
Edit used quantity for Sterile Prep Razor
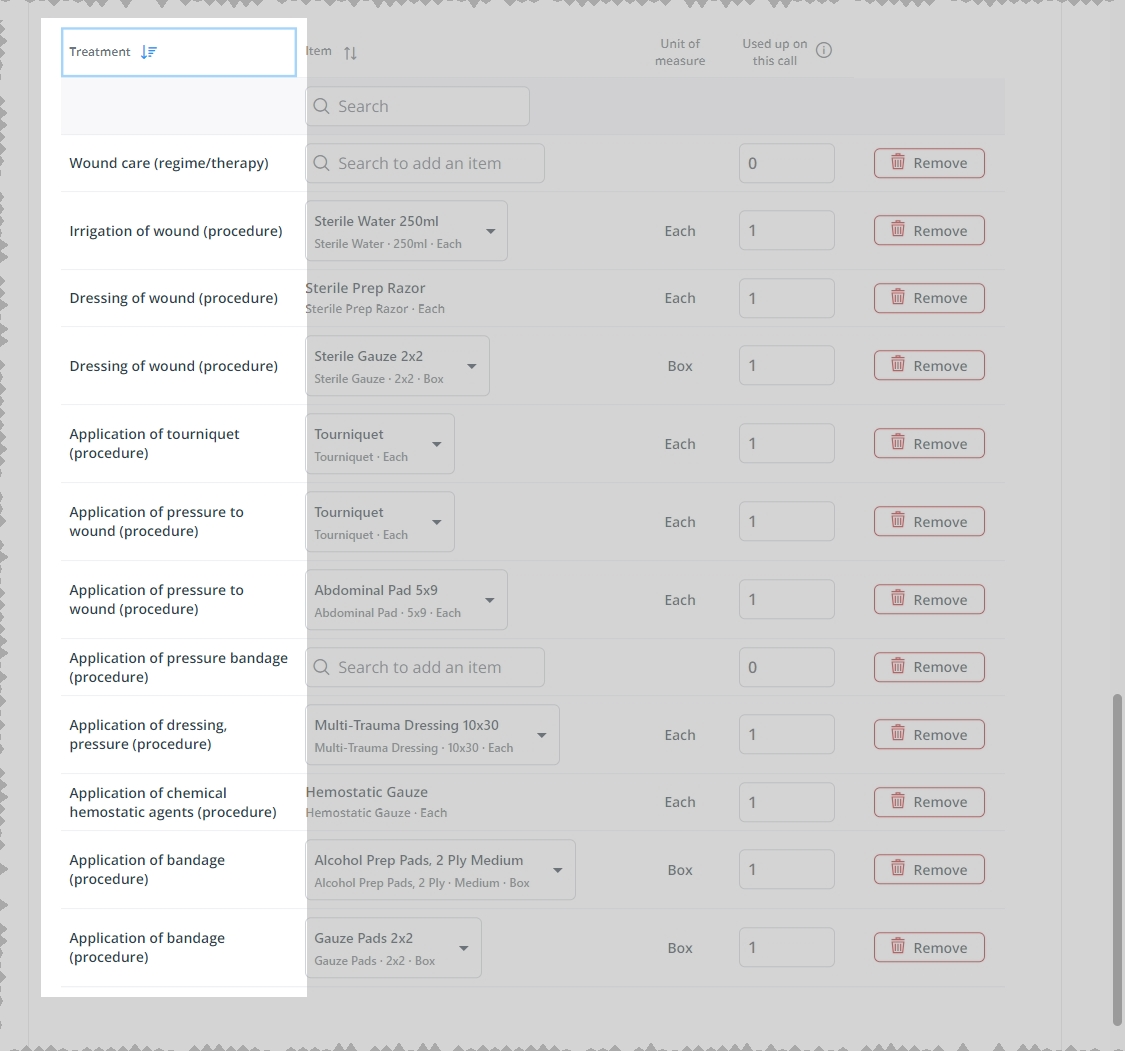click(787, 298)
